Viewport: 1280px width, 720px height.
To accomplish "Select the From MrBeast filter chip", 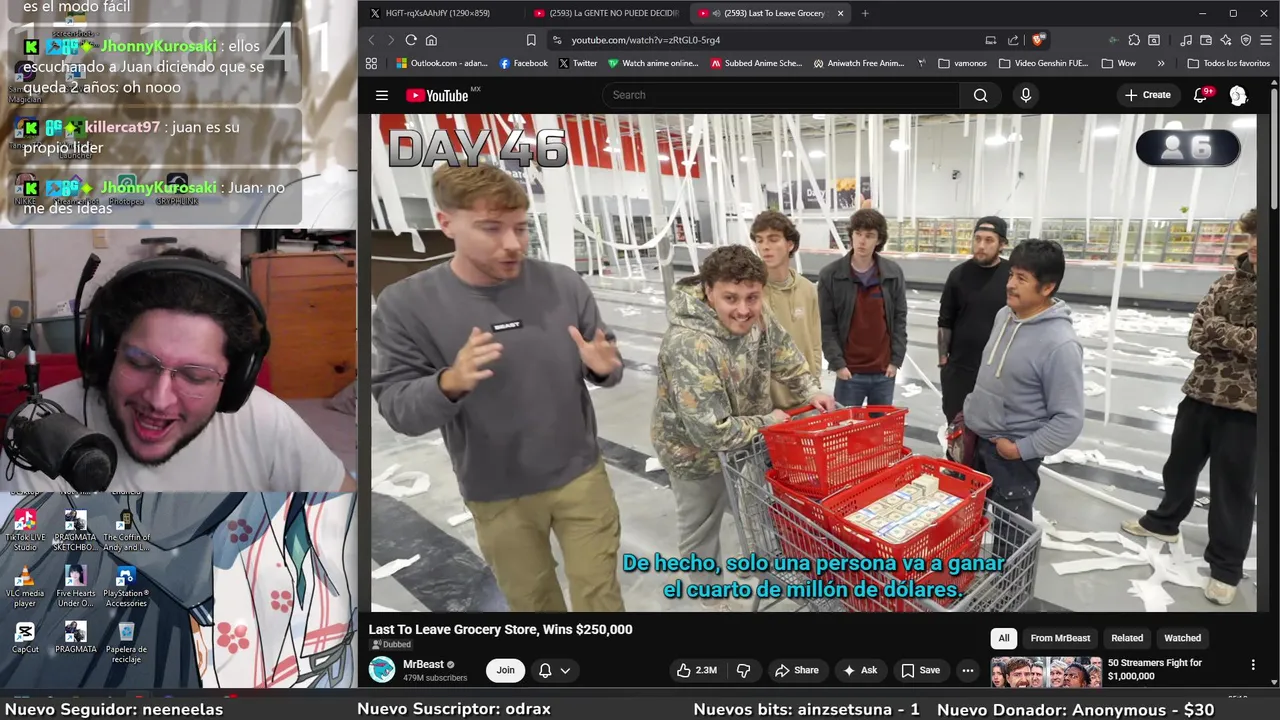I will tap(1060, 638).
